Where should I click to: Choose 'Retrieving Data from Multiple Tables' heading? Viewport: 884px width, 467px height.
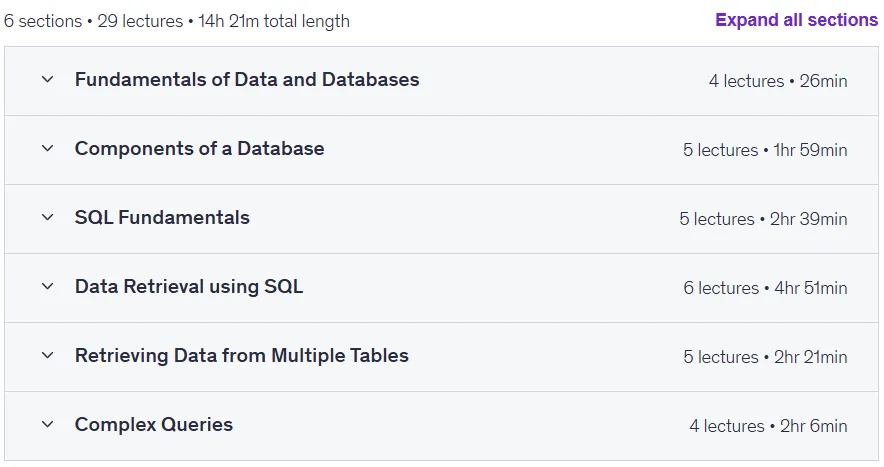(242, 355)
